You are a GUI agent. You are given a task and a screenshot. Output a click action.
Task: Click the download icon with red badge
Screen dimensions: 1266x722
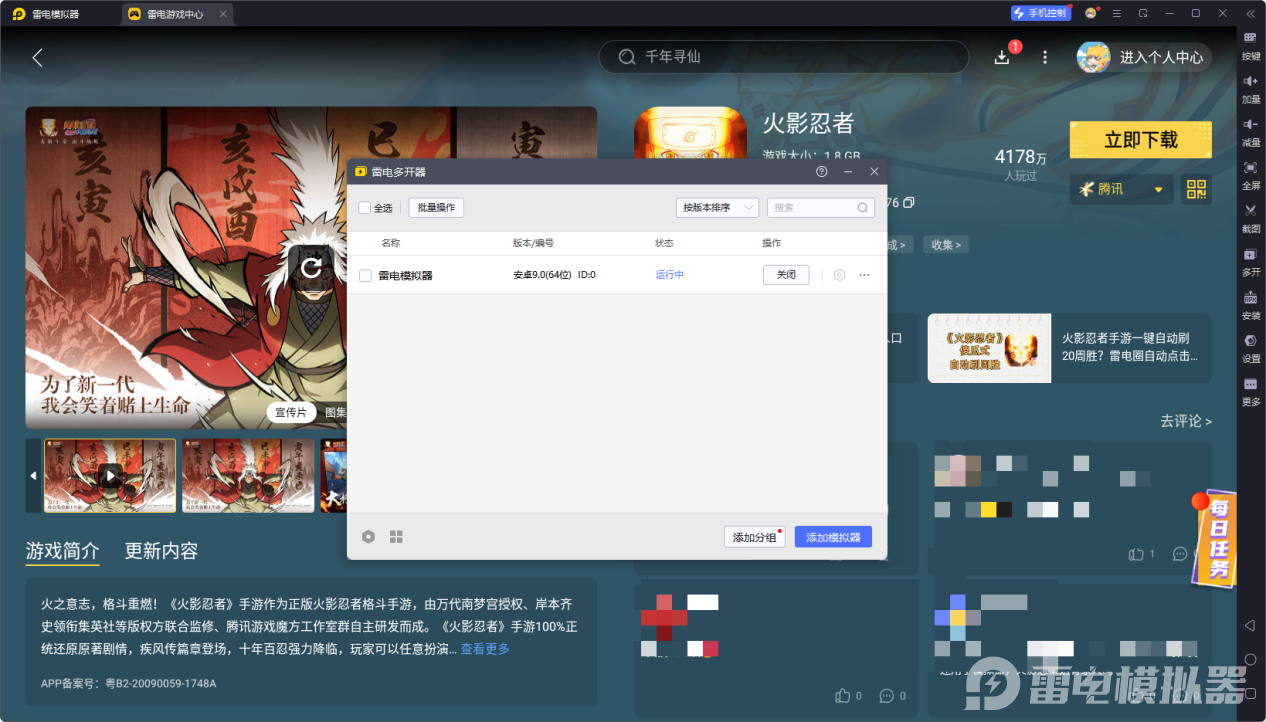pos(1001,57)
